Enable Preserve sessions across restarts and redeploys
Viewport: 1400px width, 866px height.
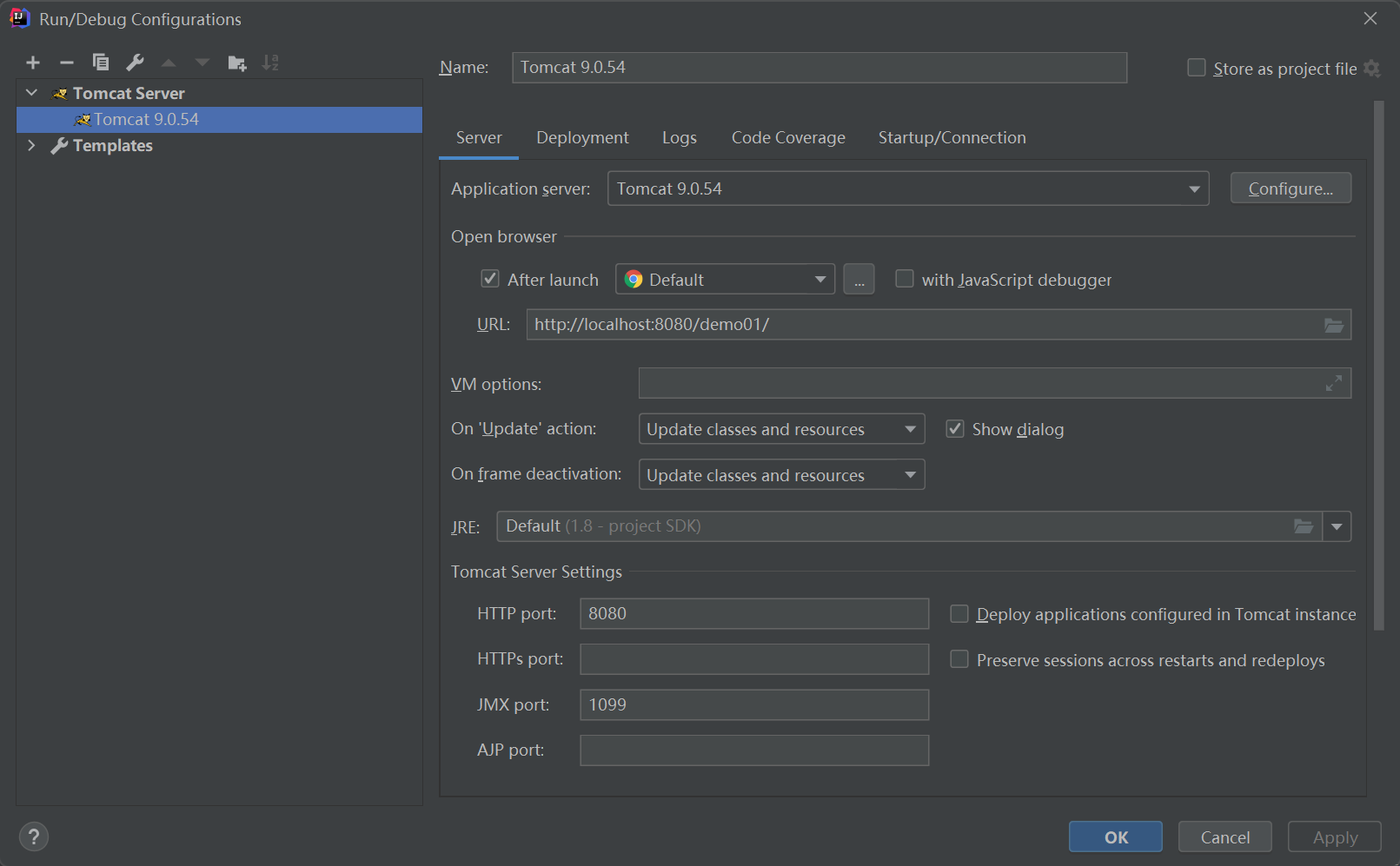point(959,659)
